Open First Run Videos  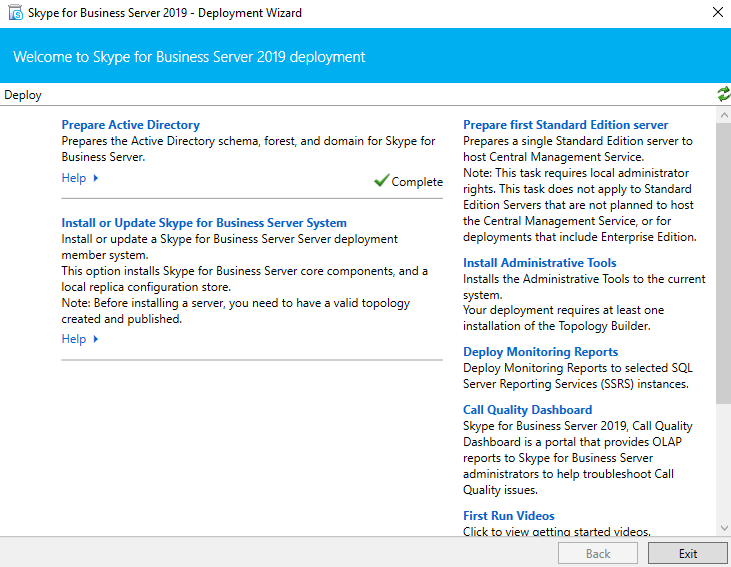click(509, 516)
